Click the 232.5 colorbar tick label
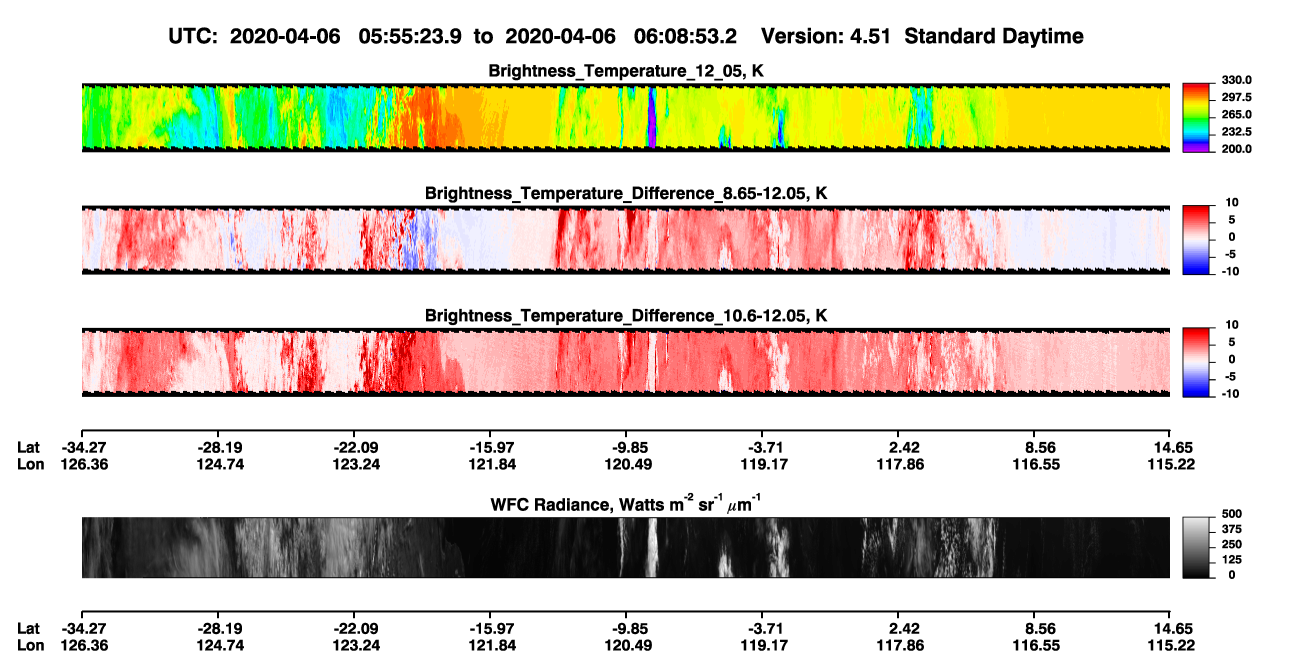Screen dimensions: 1300x667 pyautogui.click(x=1236, y=131)
